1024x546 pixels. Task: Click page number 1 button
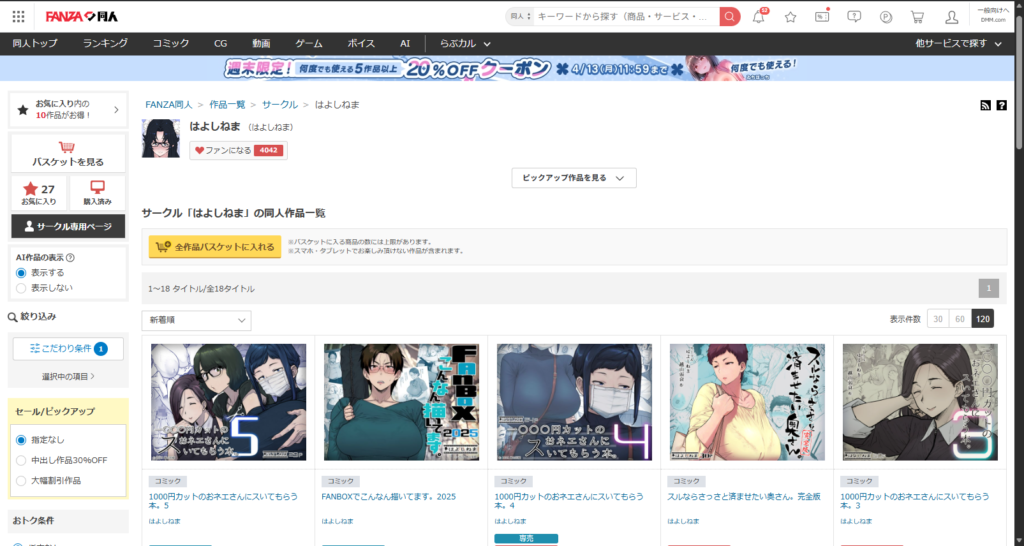click(989, 288)
